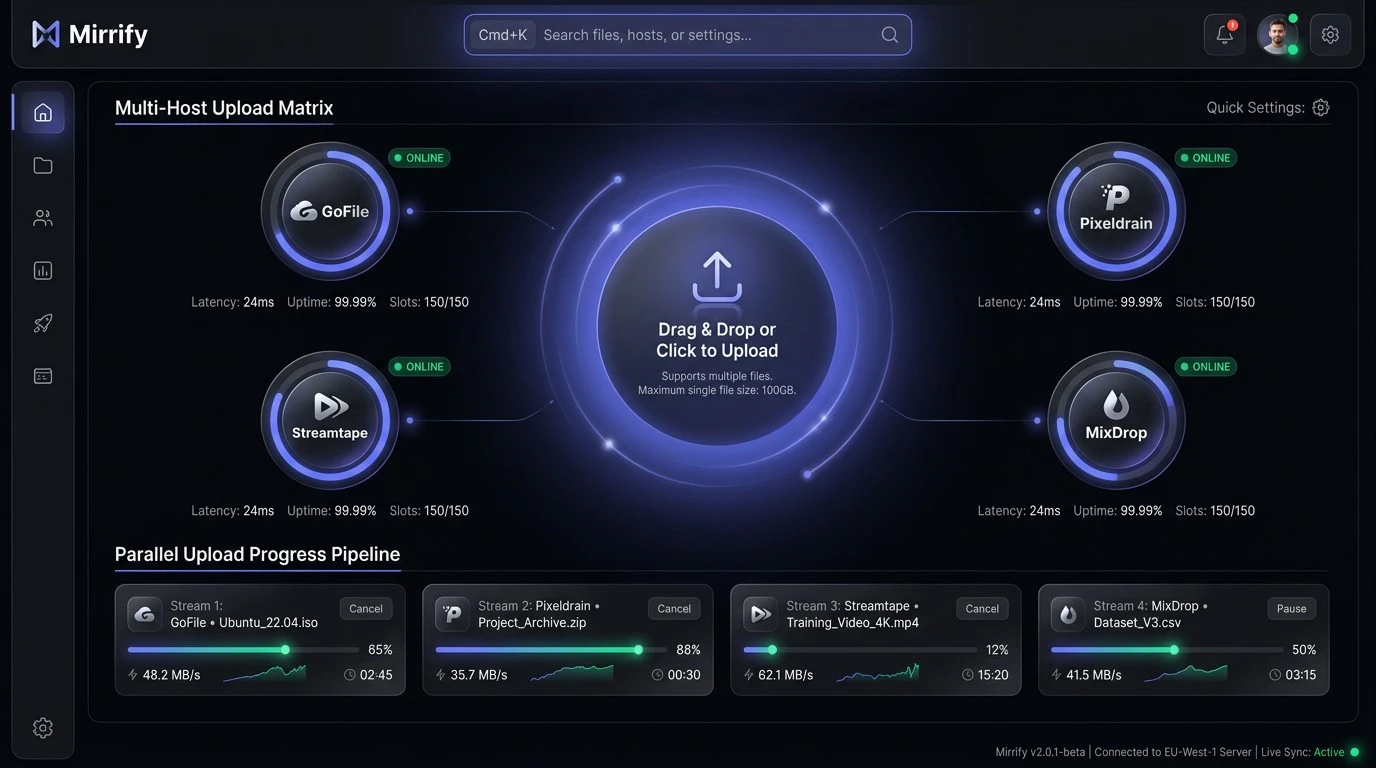Viewport: 1376px width, 768px height.
Task: Click the 02:45 remaining time
Action: pos(376,675)
